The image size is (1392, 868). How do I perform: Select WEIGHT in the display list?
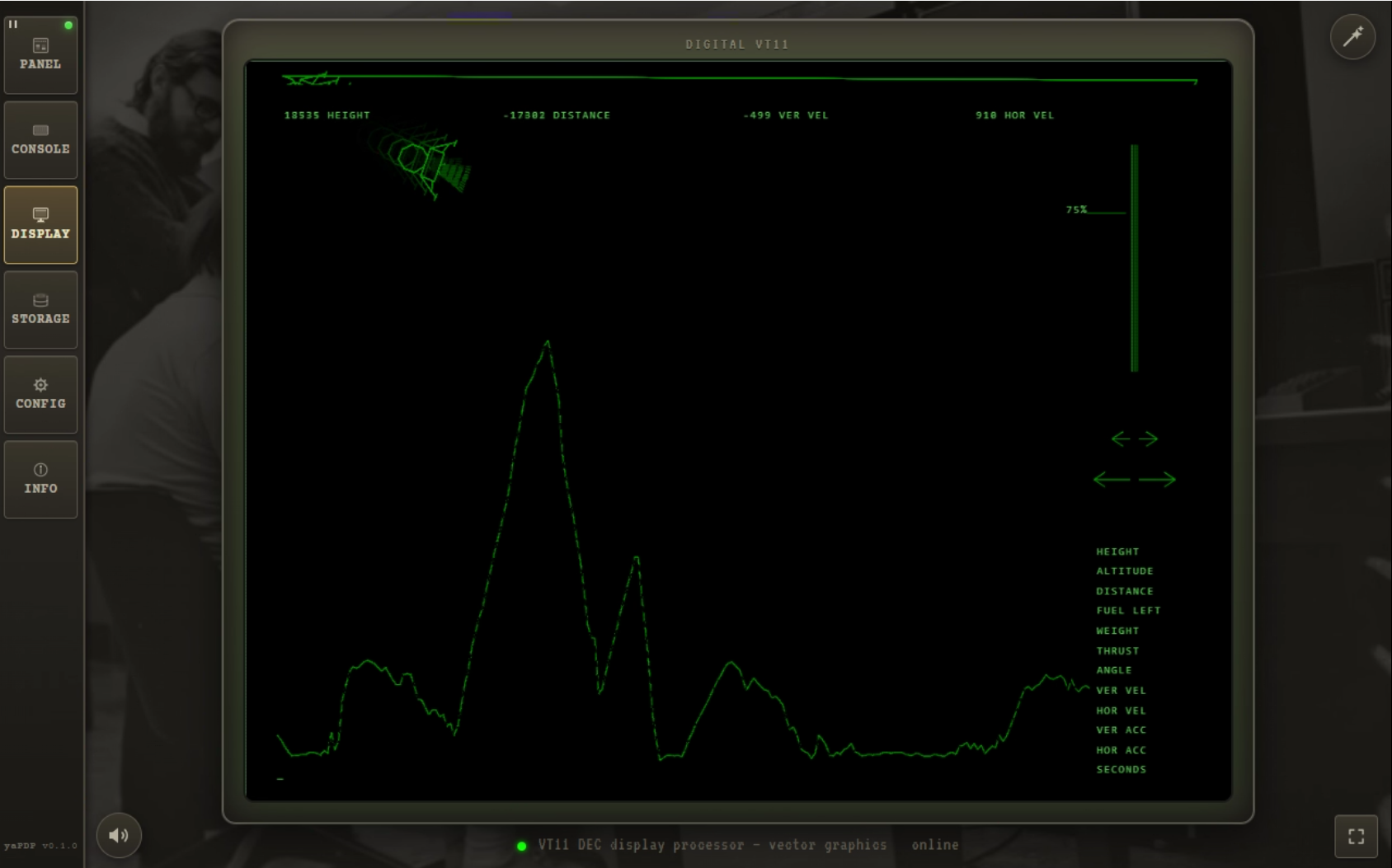point(1117,631)
